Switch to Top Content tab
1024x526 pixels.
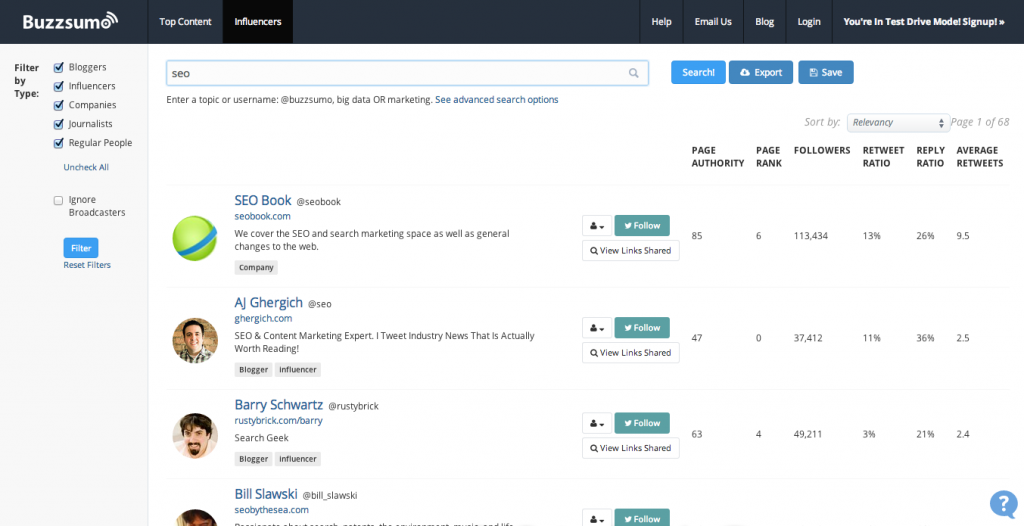pos(185,22)
